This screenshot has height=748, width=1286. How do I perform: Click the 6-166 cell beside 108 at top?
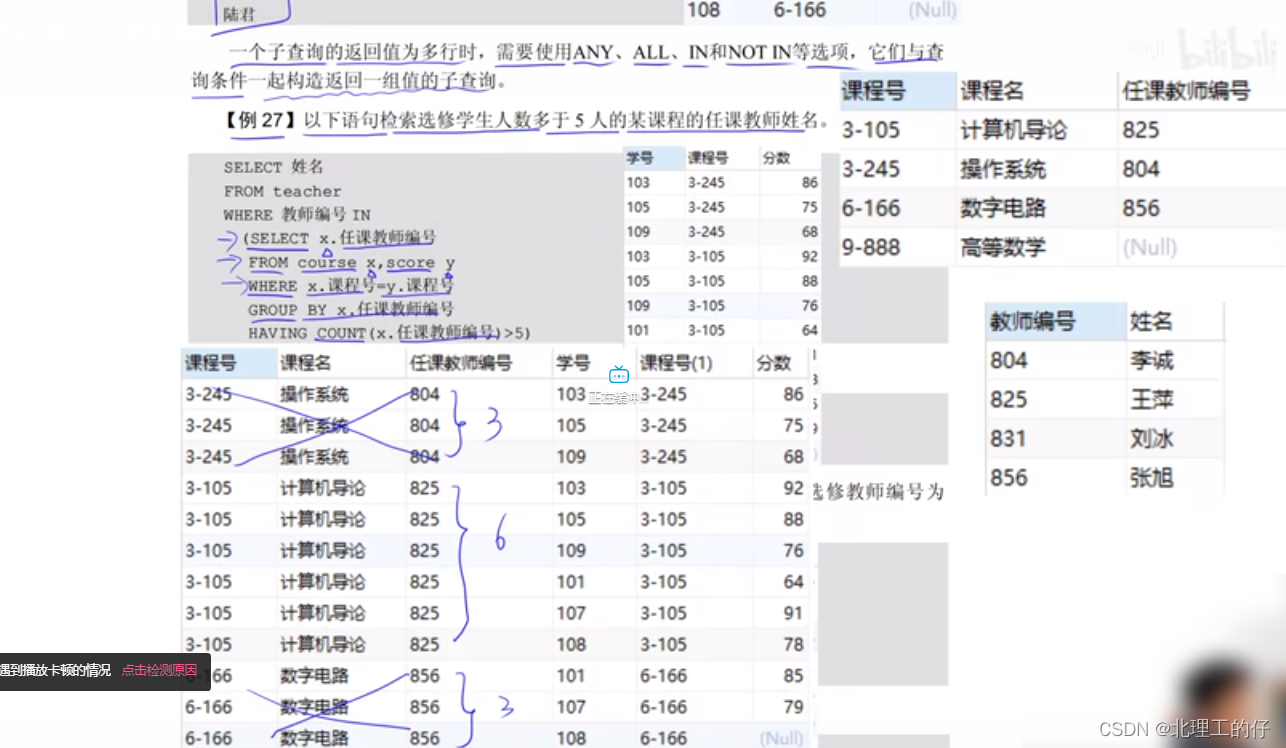pyautogui.click(x=800, y=11)
